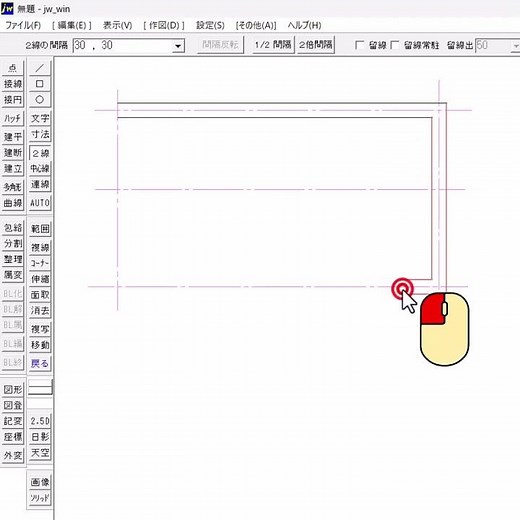This screenshot has width=520, height=520.
Task: Open the ファイル(F) menu
Action: (x=23, y=25)
